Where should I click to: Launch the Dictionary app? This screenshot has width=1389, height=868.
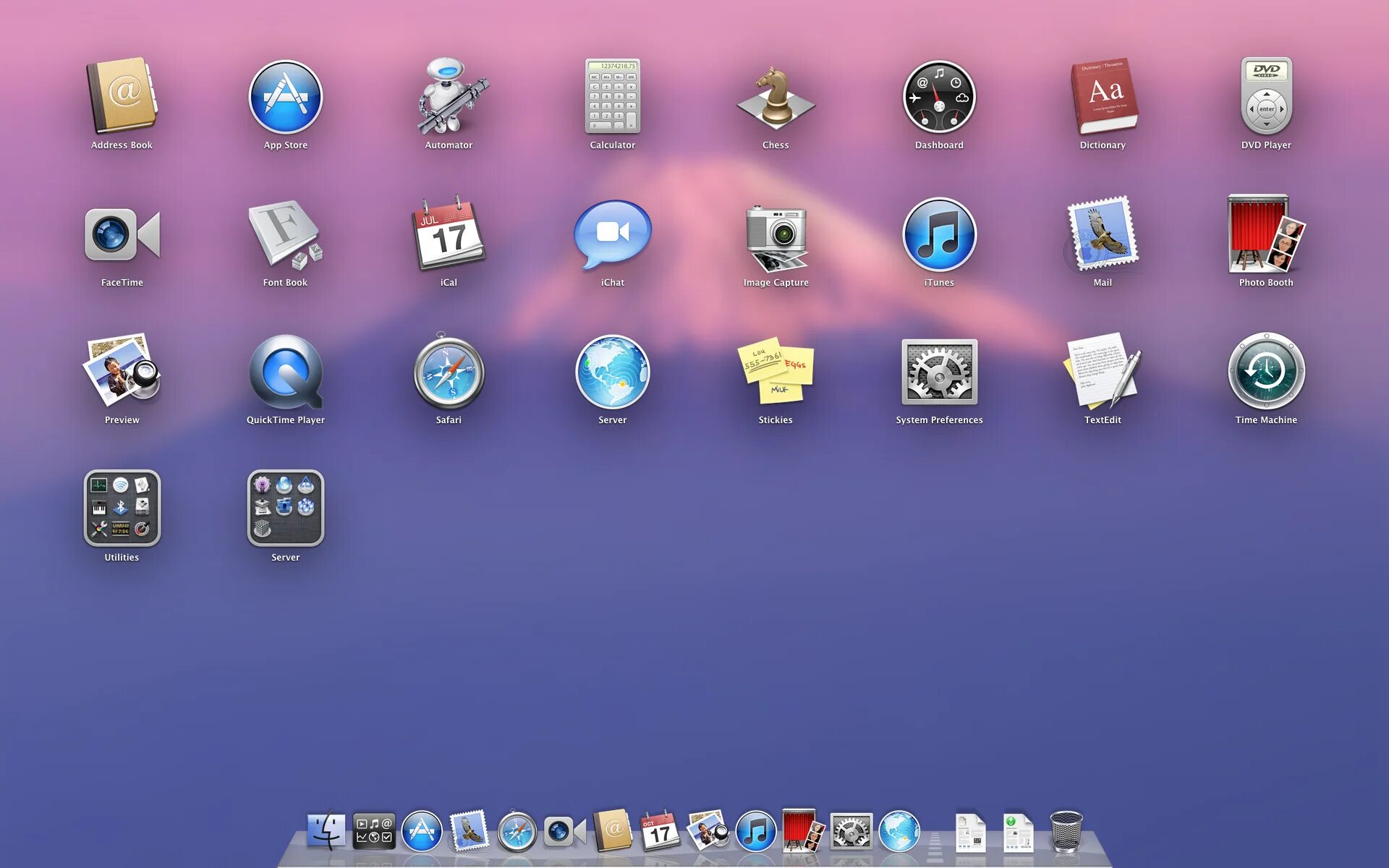[x=1103, y=96]
